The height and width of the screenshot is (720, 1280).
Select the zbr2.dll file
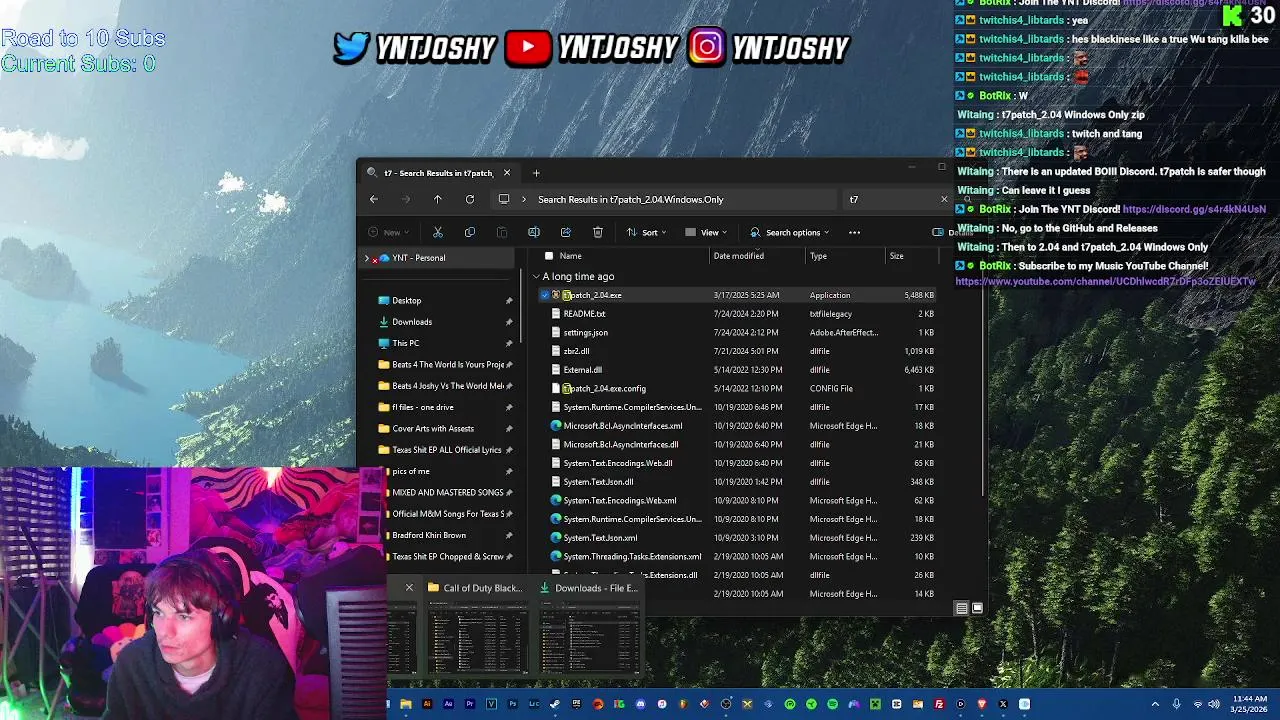click(576, 351)
